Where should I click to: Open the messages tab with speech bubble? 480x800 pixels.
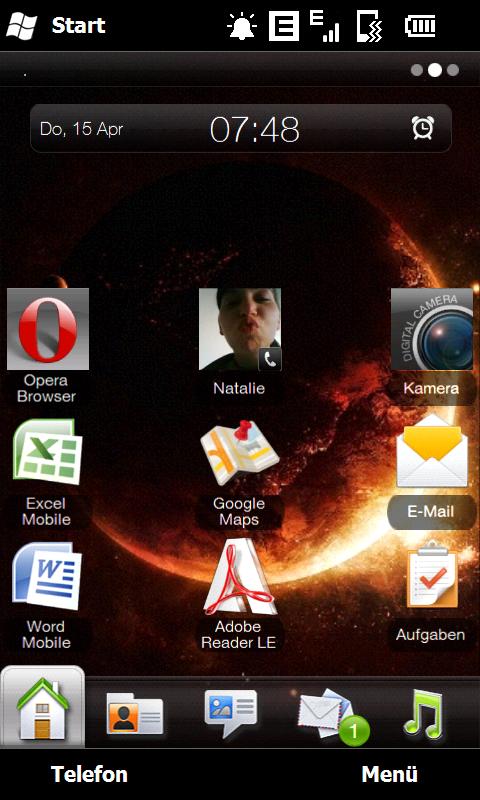pos(231,713)
